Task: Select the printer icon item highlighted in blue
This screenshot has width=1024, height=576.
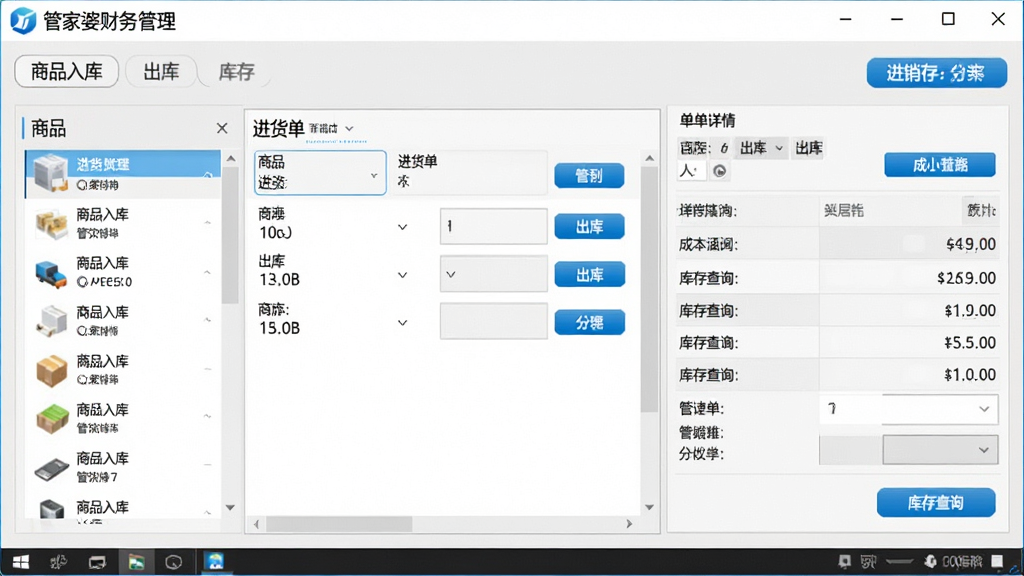Action: point(123,174)
